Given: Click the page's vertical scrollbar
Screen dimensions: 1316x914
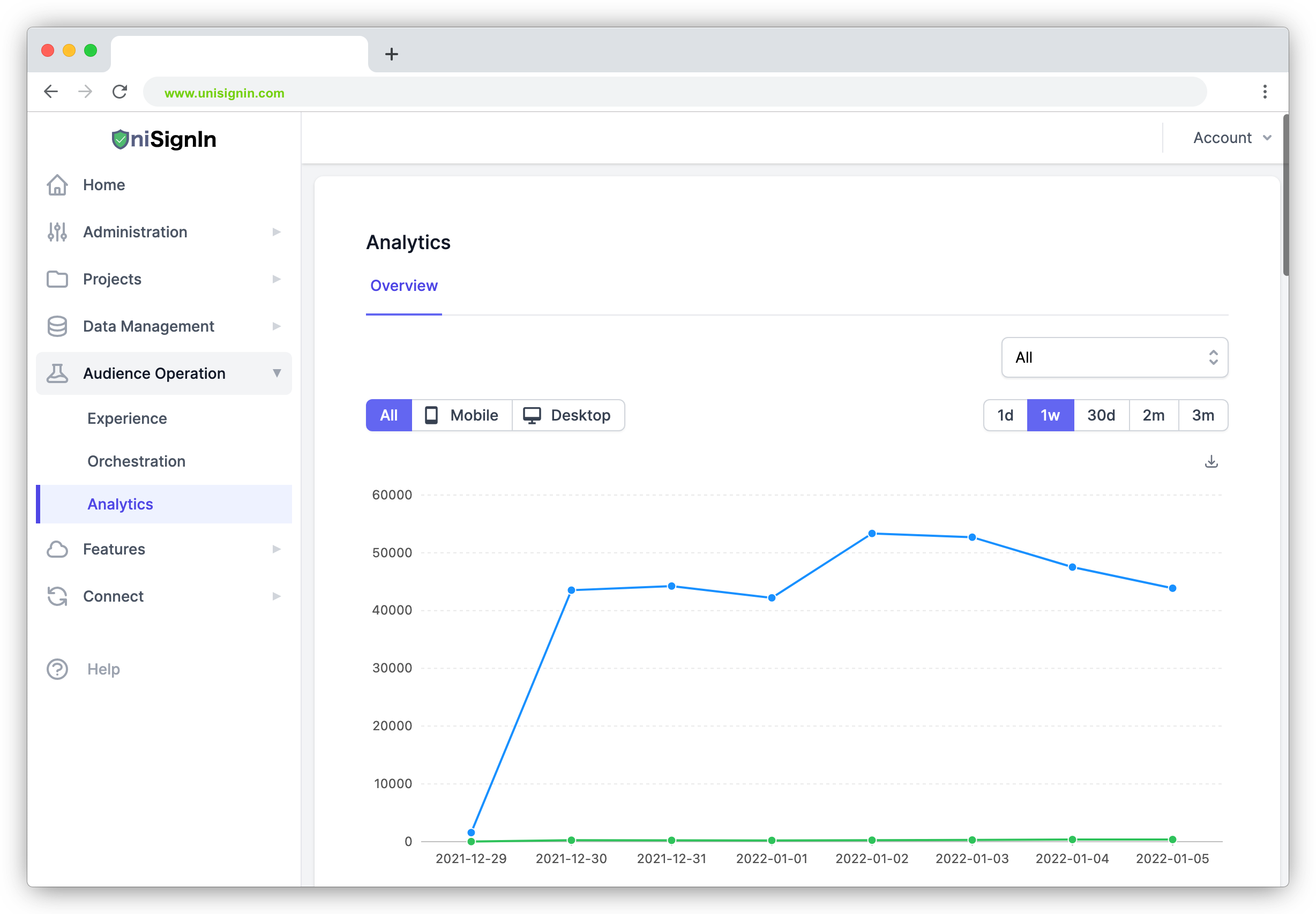Looking at the screenshot, I should [1285, 194].
